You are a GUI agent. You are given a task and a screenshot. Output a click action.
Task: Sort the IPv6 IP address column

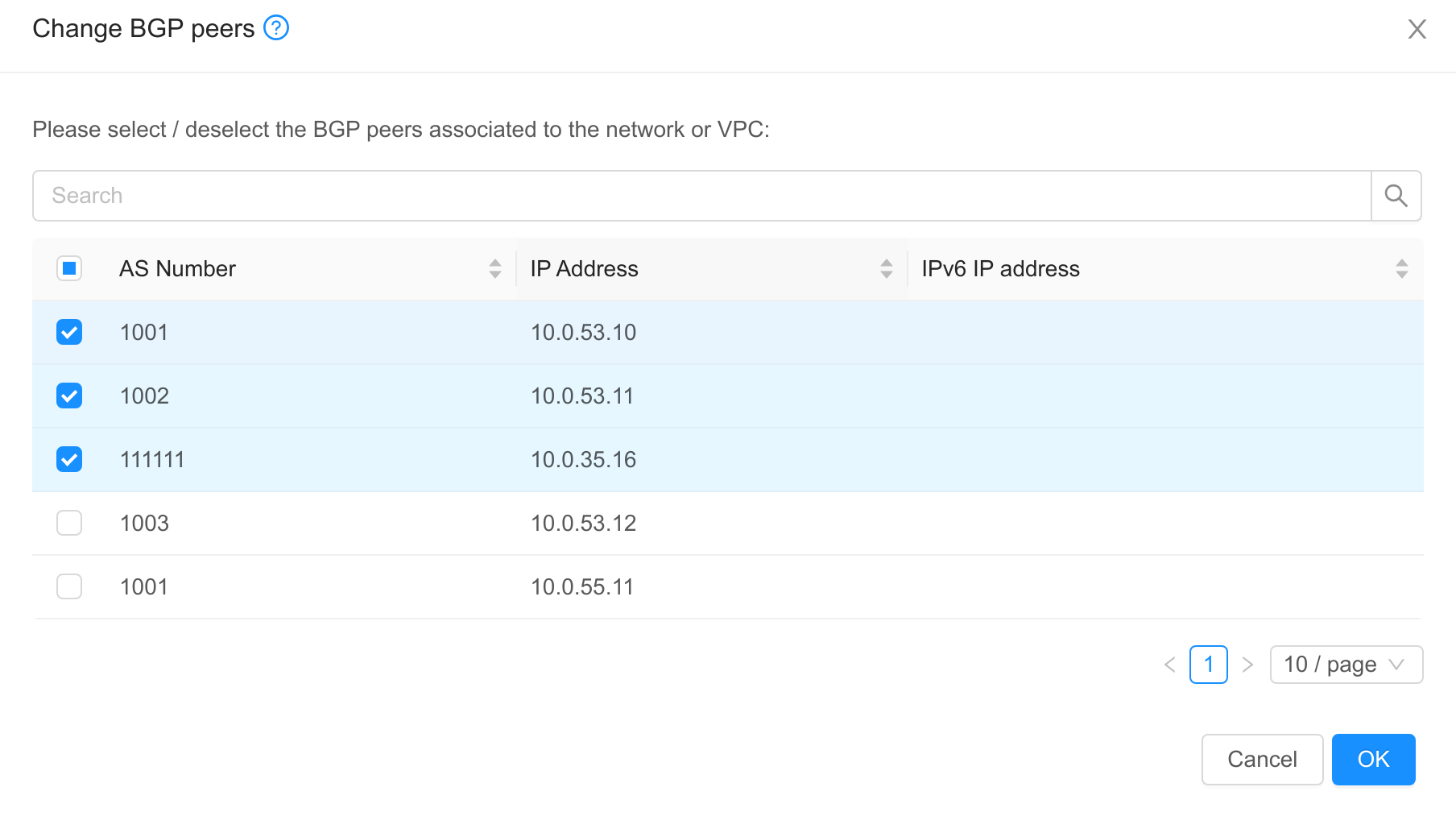pos(1402,268)
